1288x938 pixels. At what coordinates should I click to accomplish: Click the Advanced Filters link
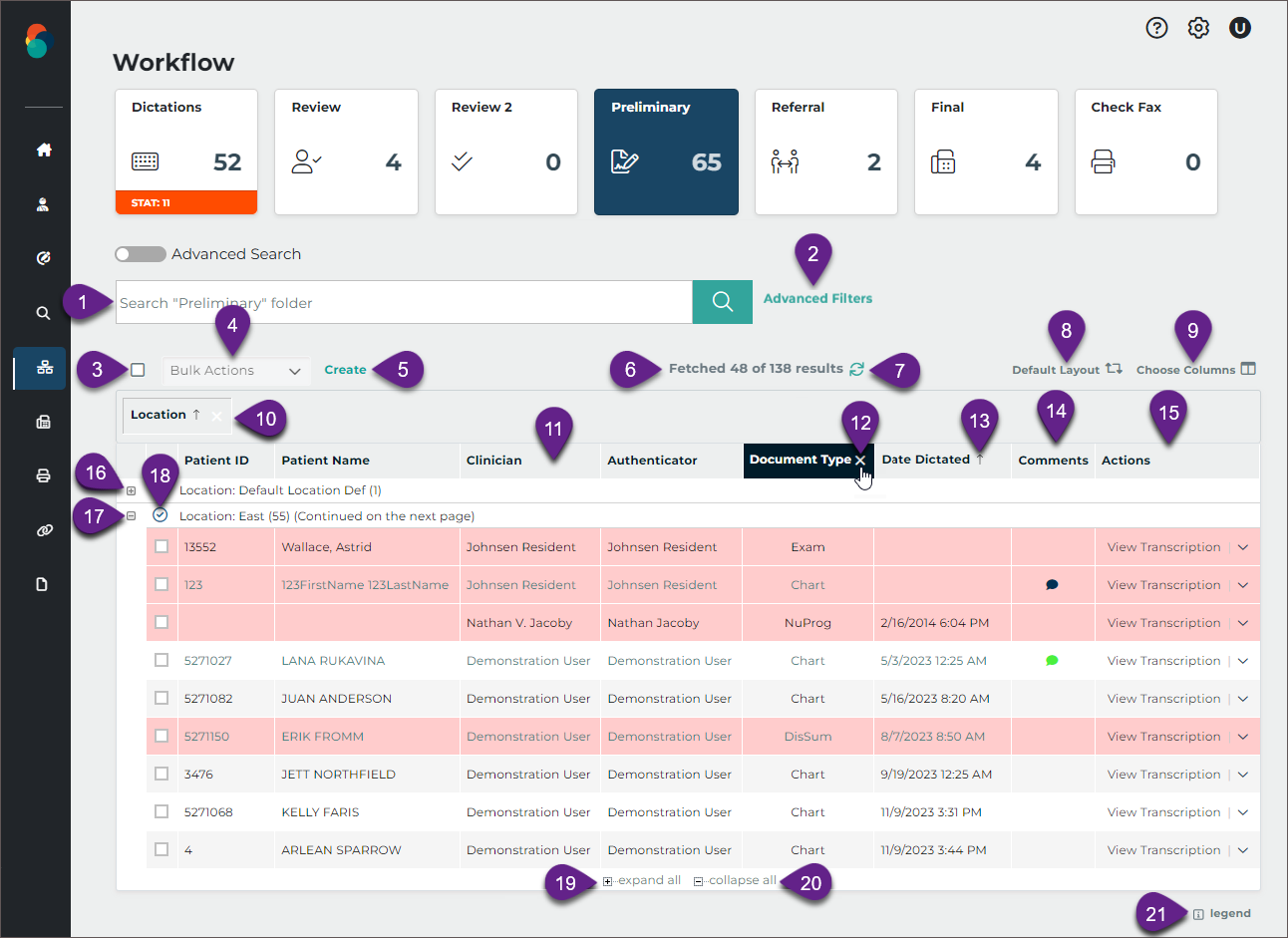(x=817, y=298)
